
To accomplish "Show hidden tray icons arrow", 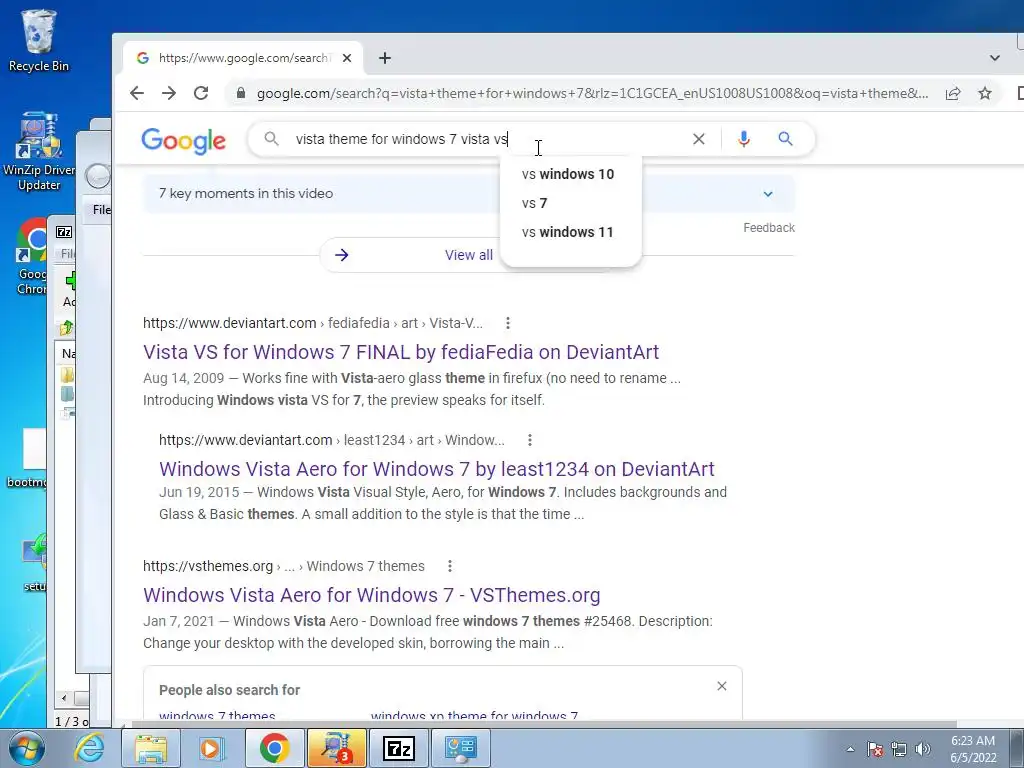I will coord(850,749).
